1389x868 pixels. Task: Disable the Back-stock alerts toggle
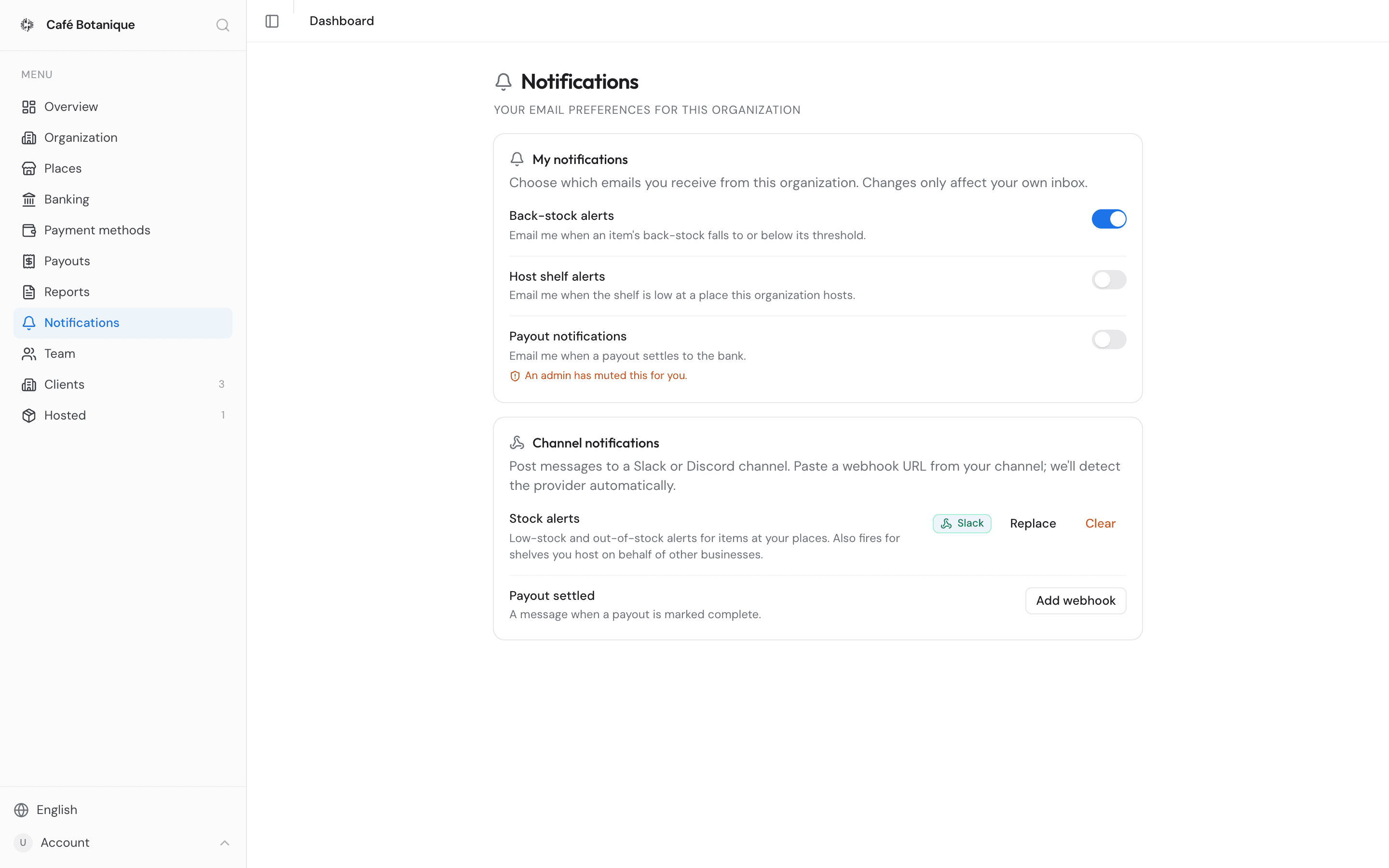(1109, 219)
